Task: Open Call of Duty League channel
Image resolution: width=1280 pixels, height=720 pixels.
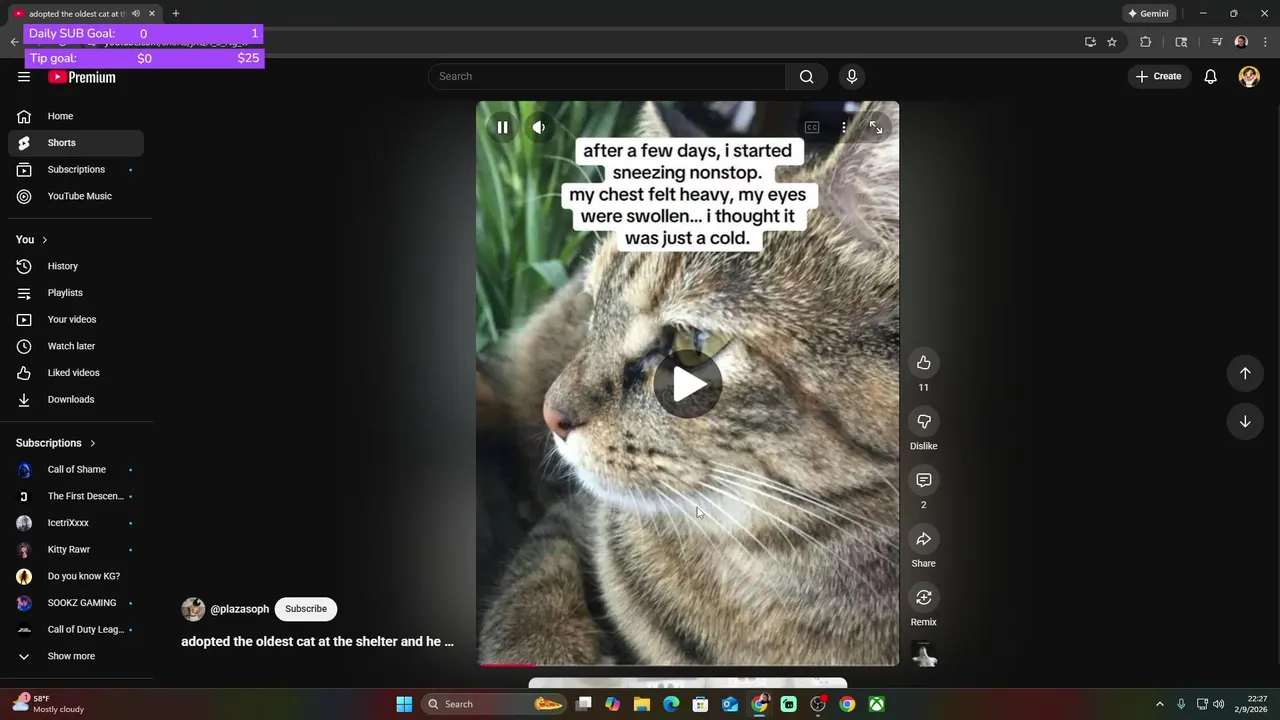Action: point(76,630)
